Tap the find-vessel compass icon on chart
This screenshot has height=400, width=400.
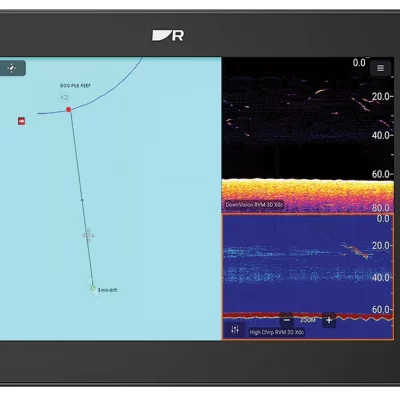click(12, 68)
